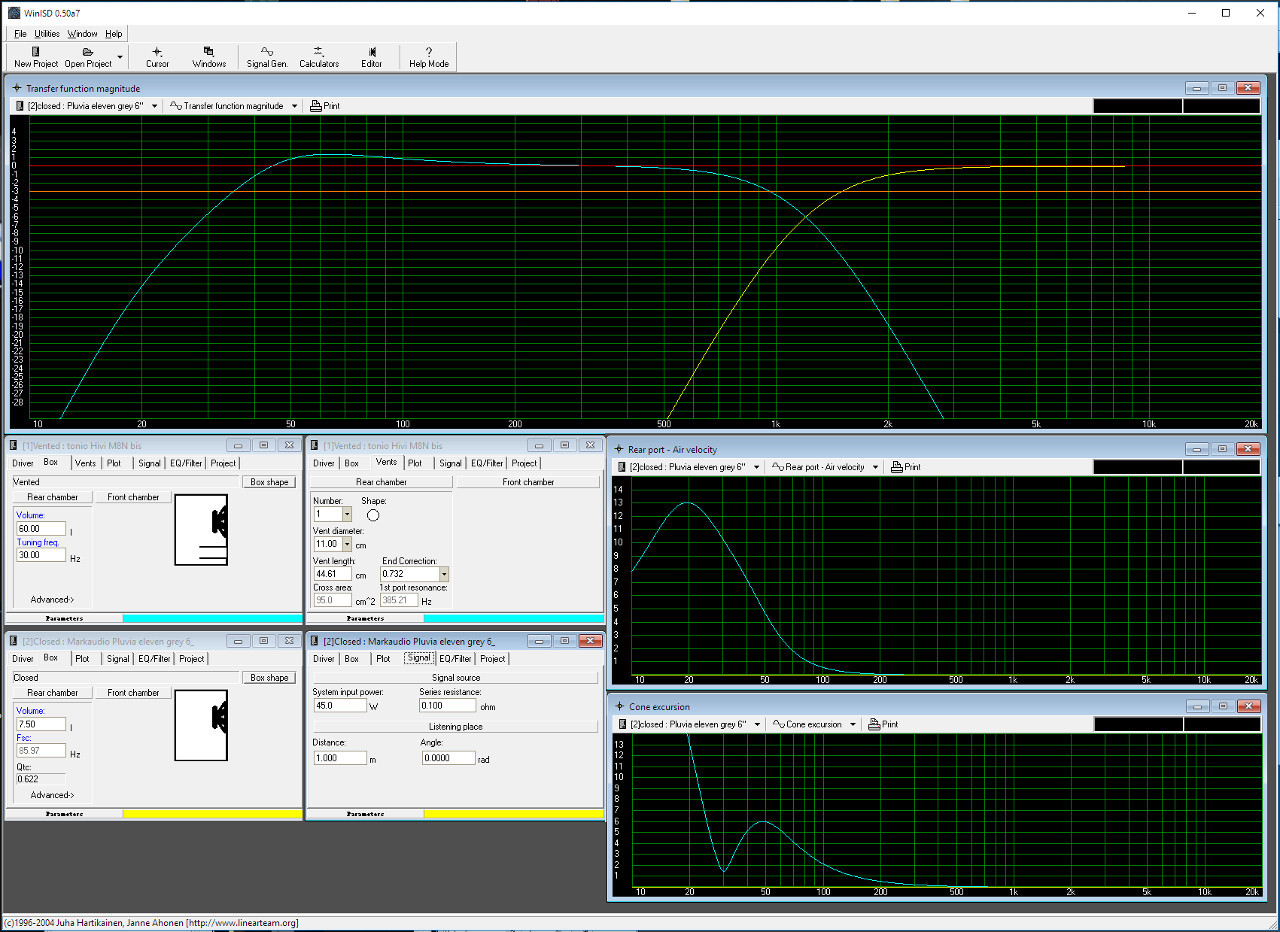1280x932 pixels.
Task: Click Box shape button in Closed box window
Action: click(x=269, y=678)
